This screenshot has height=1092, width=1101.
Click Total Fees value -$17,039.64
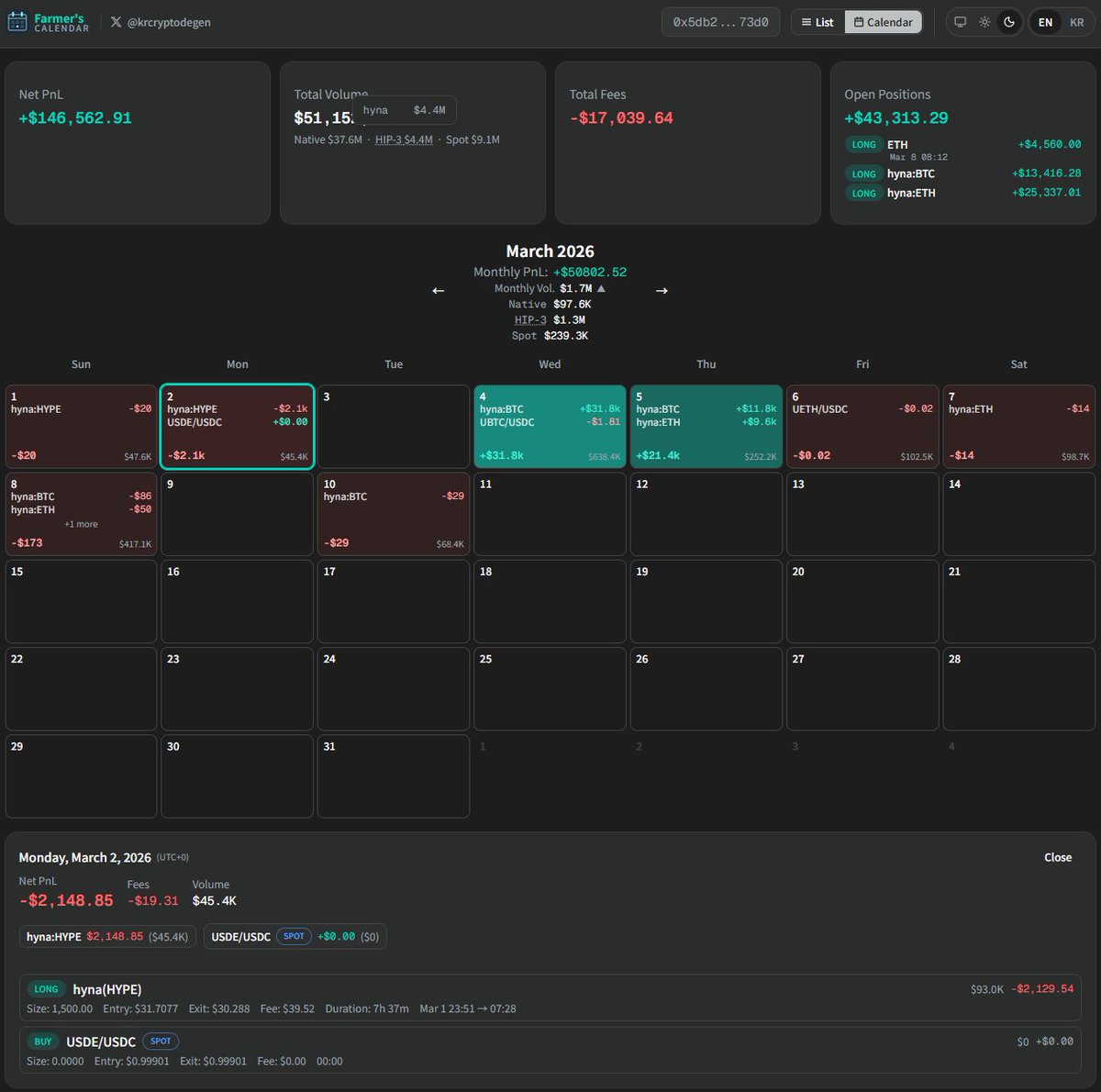coord(621,117)
